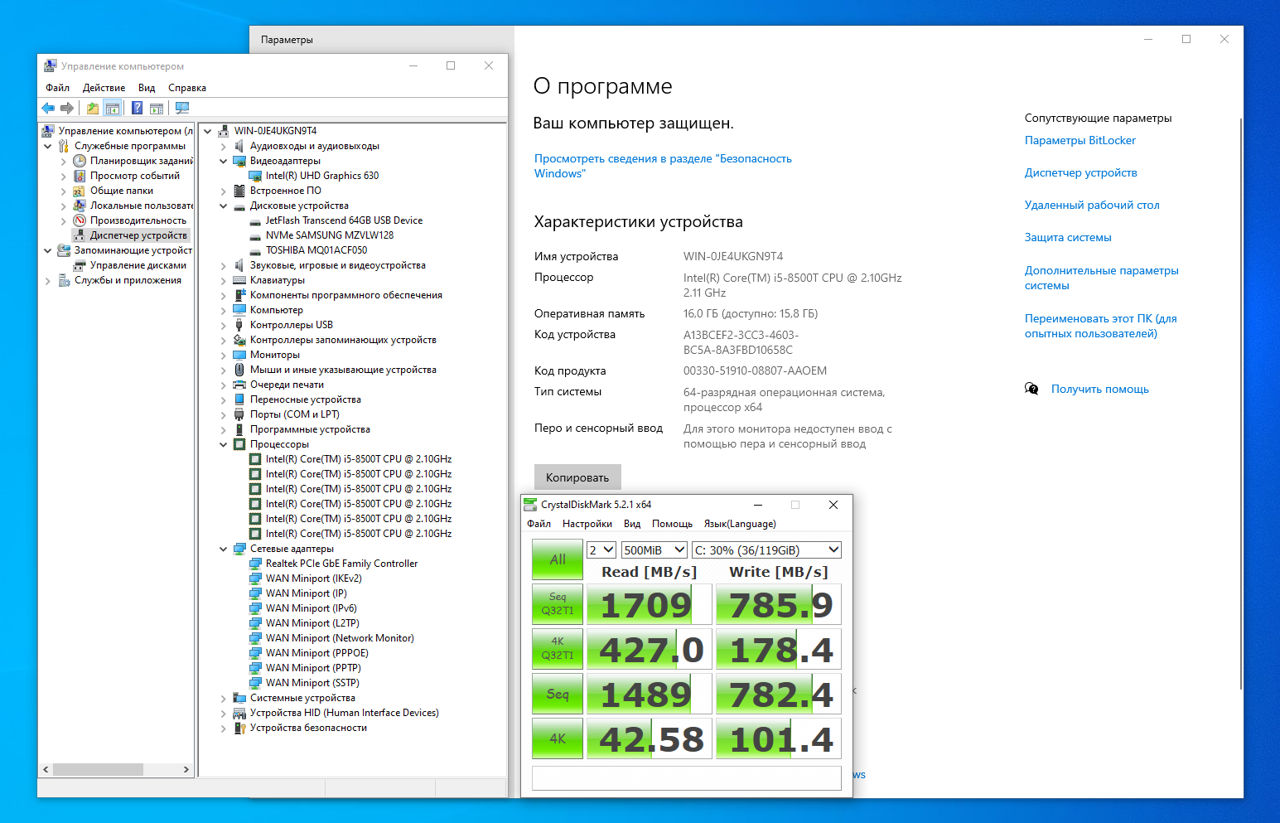Open the 500MiB test size dropdown
The image size is (1280, 823).
pos(654,550)
